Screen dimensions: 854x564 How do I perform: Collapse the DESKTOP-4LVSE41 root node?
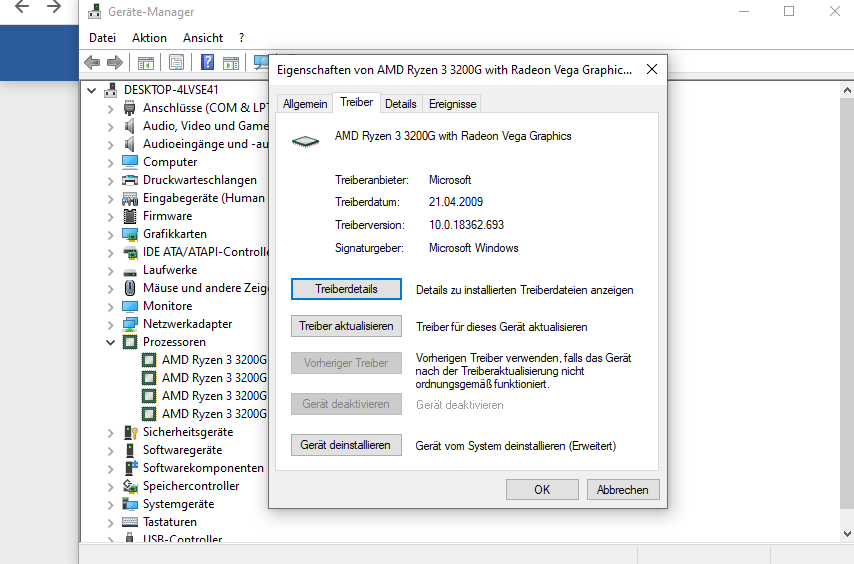[x=92, y=90]
